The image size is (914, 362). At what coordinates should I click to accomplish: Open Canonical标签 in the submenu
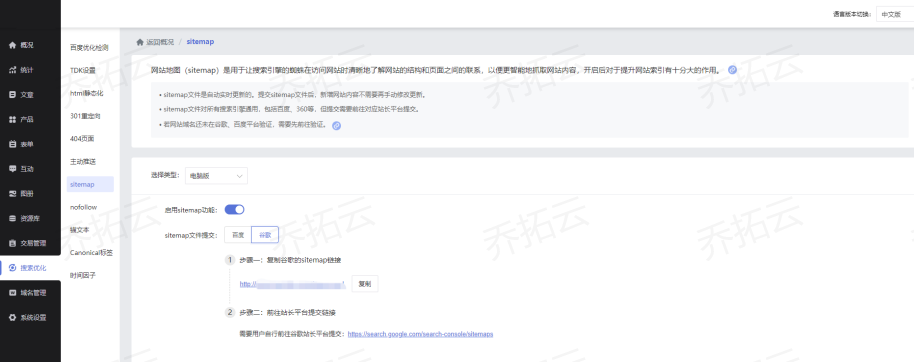click(92, 252)
